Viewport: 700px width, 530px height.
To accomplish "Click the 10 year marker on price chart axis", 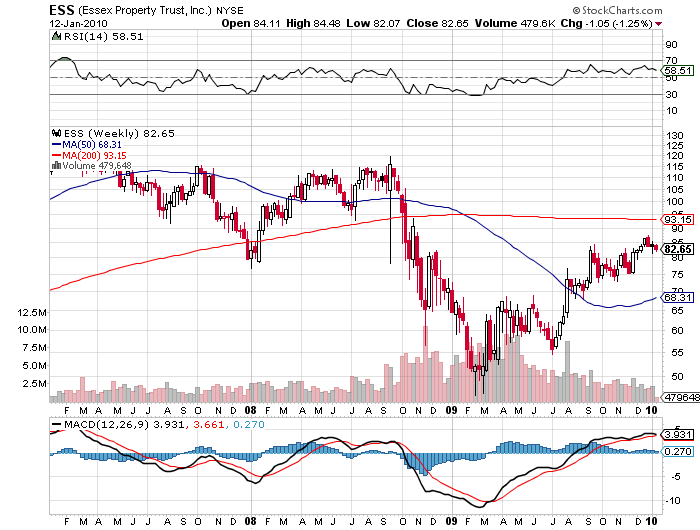I will 652,410.
